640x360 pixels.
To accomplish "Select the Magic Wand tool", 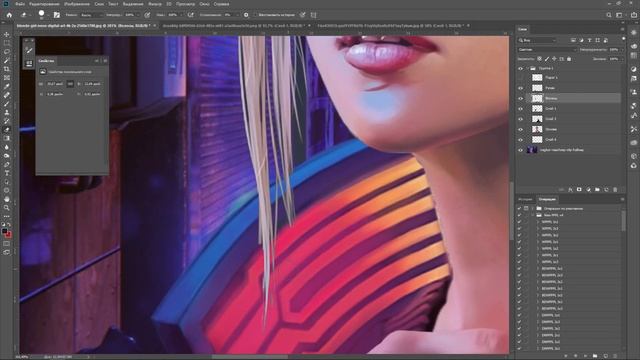I will click(7, 60).
